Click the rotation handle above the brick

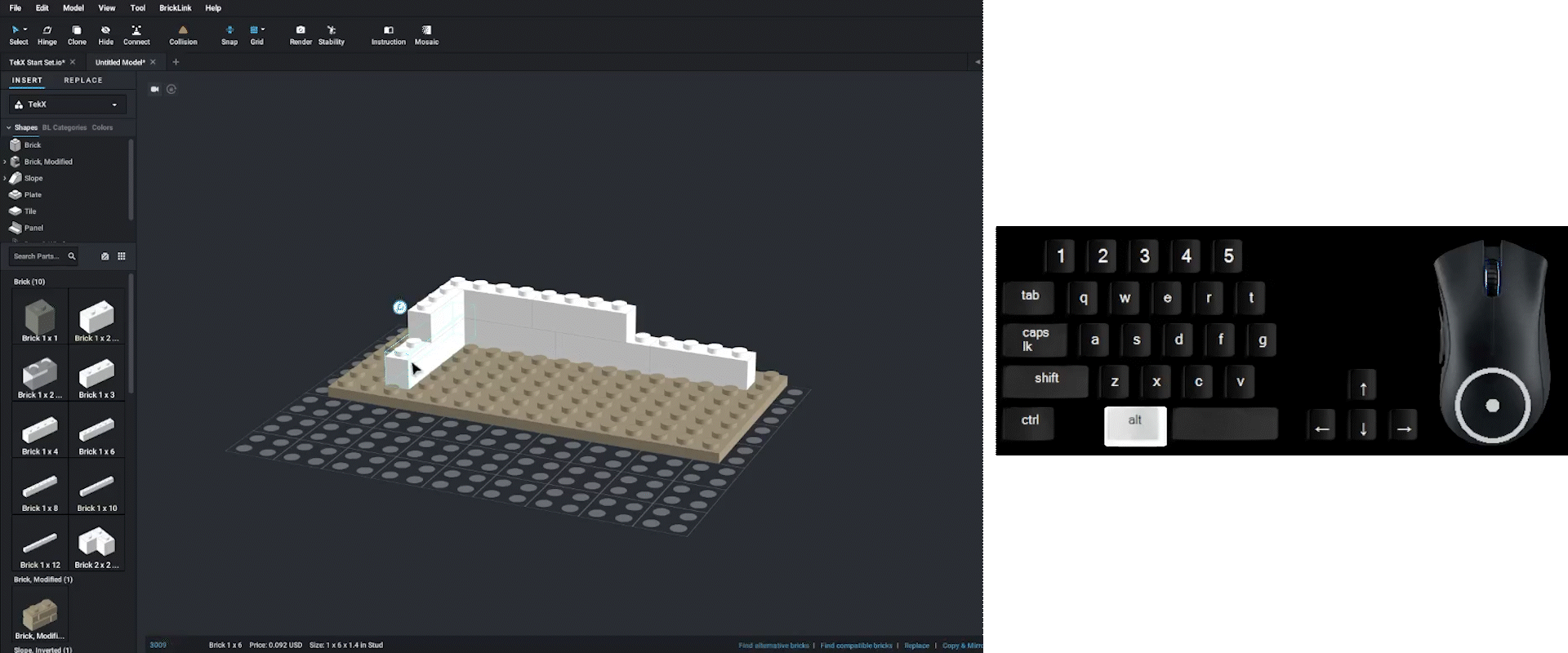tap(399, 307)
